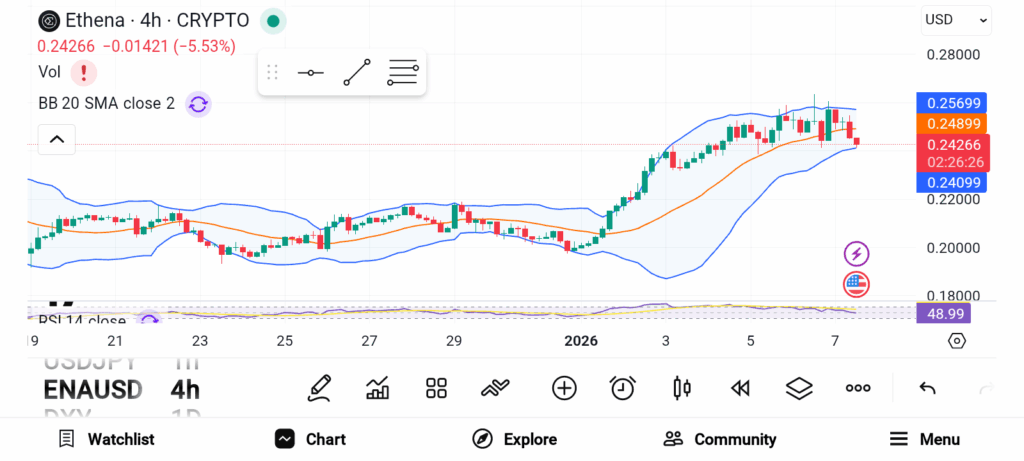Open the indicators chart icon
1024x461 pixels.
point(378,388)
